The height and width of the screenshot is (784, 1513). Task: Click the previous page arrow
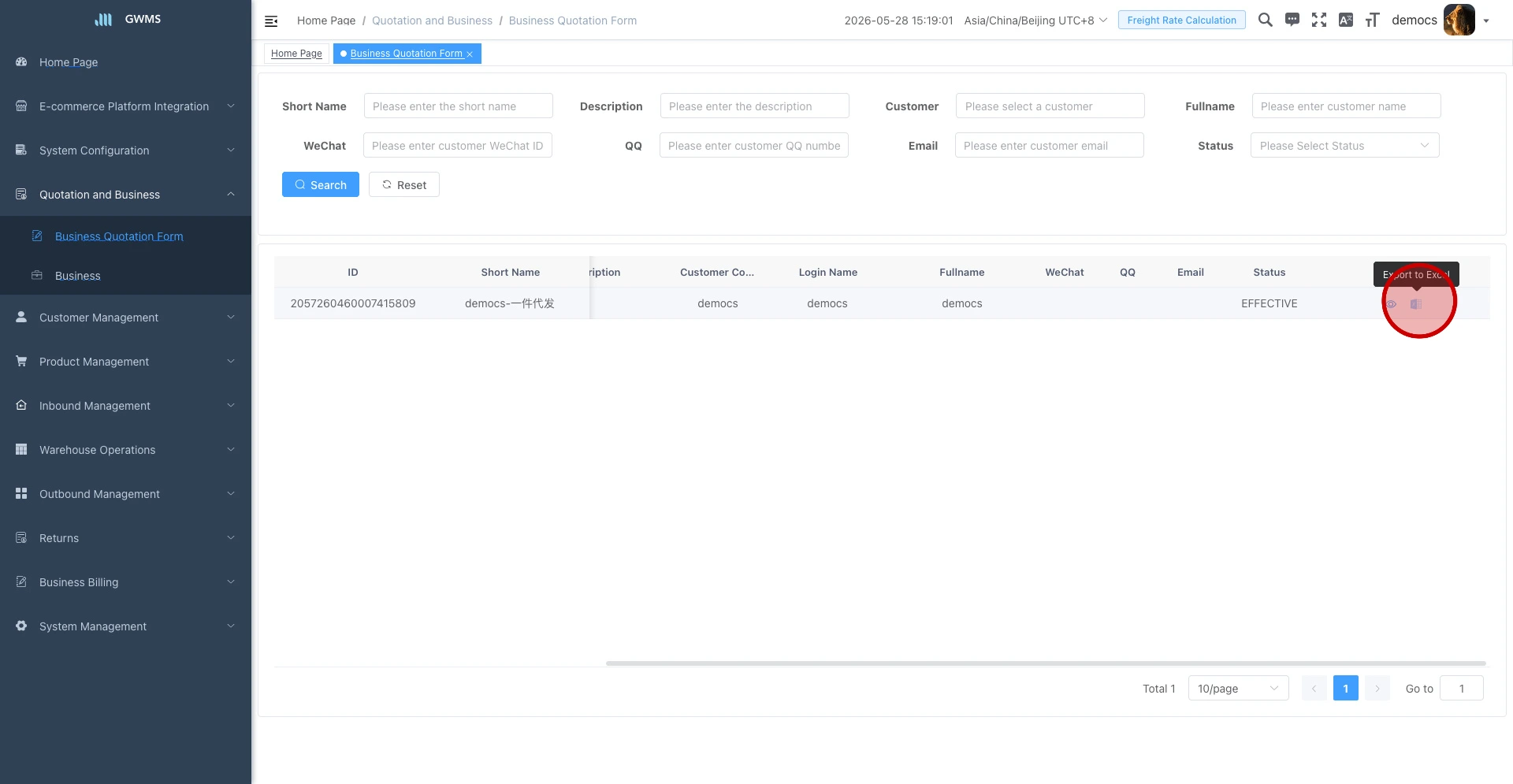pyautogui.click(x=1314, y=689)
